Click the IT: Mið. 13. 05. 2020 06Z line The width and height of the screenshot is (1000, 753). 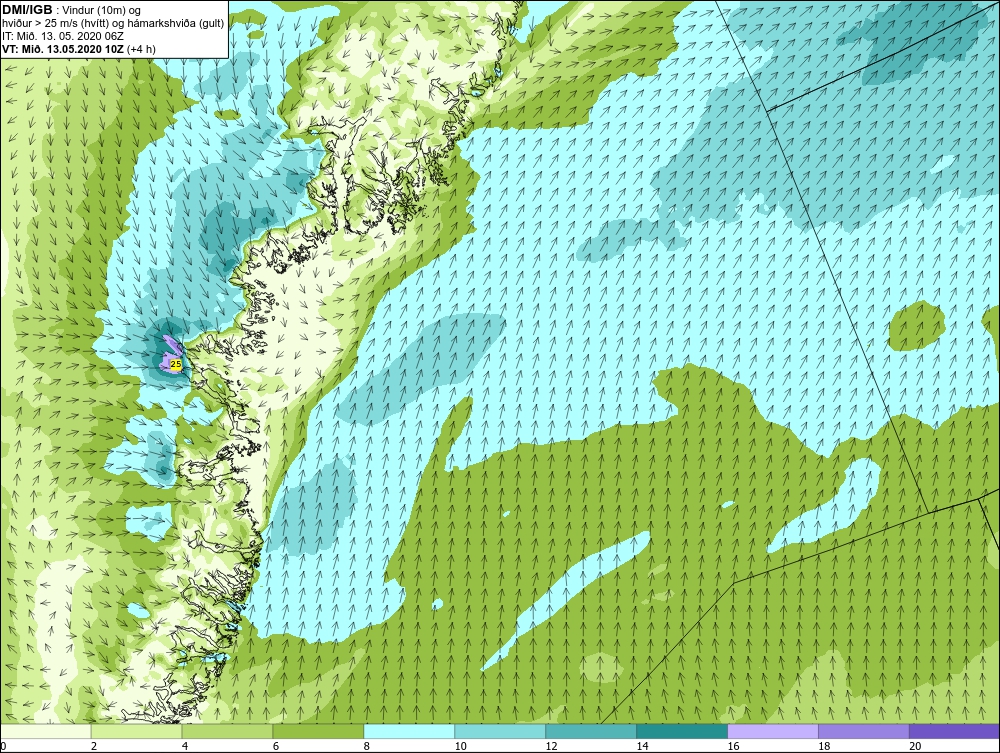(63, 36)
